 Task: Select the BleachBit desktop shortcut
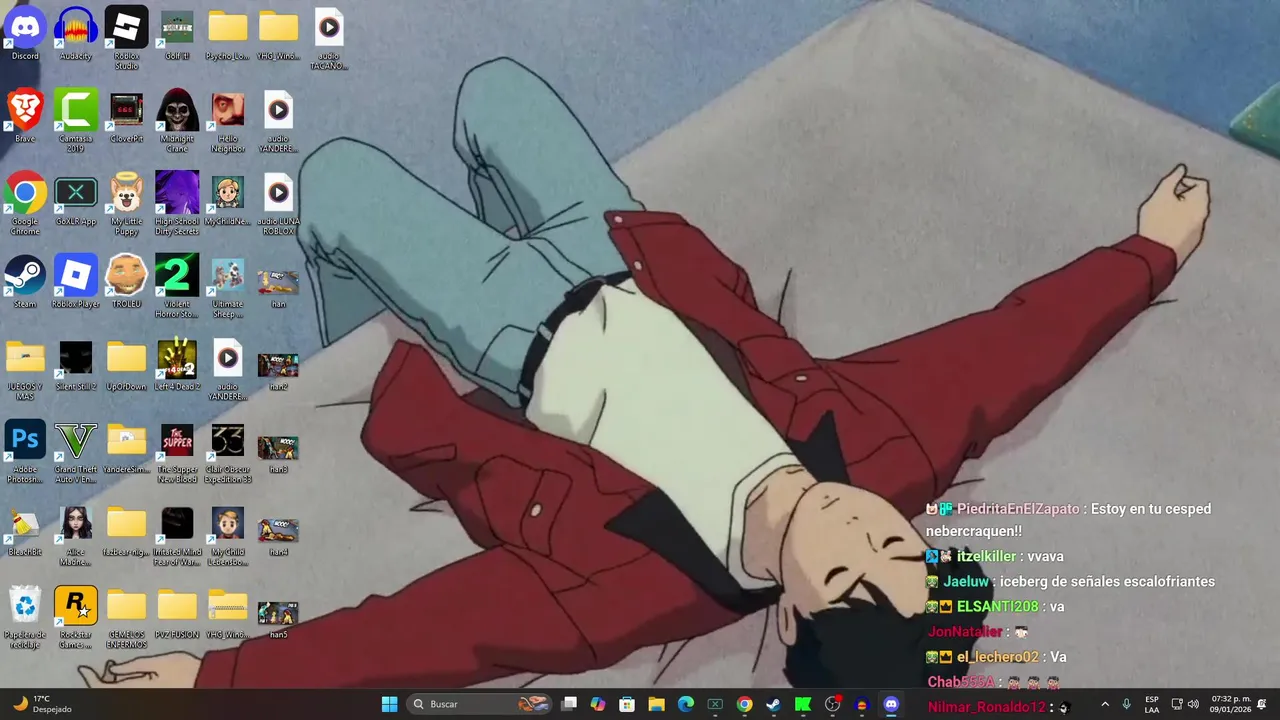[25, 529]
